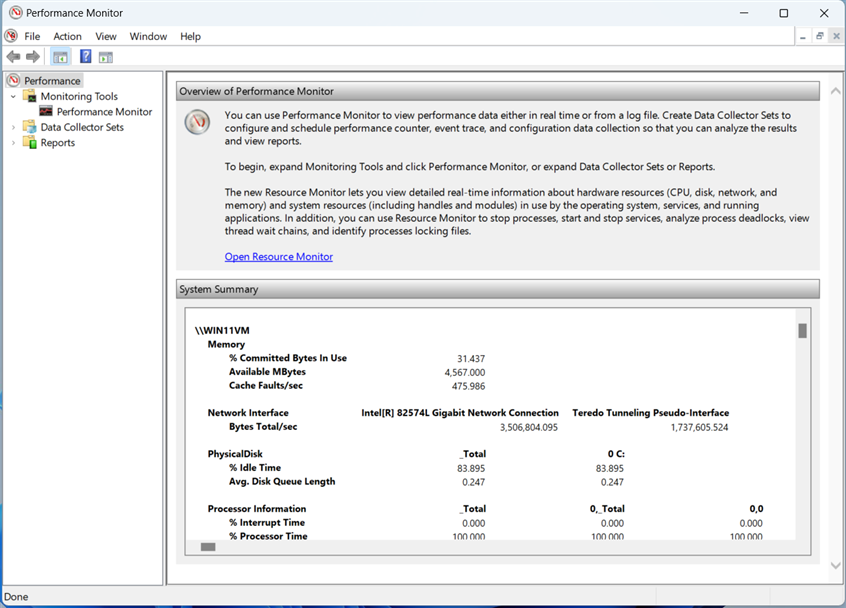Select the Performance Monitor tree item
This screenshot has width=846, height=608.
tap(105, 111)
